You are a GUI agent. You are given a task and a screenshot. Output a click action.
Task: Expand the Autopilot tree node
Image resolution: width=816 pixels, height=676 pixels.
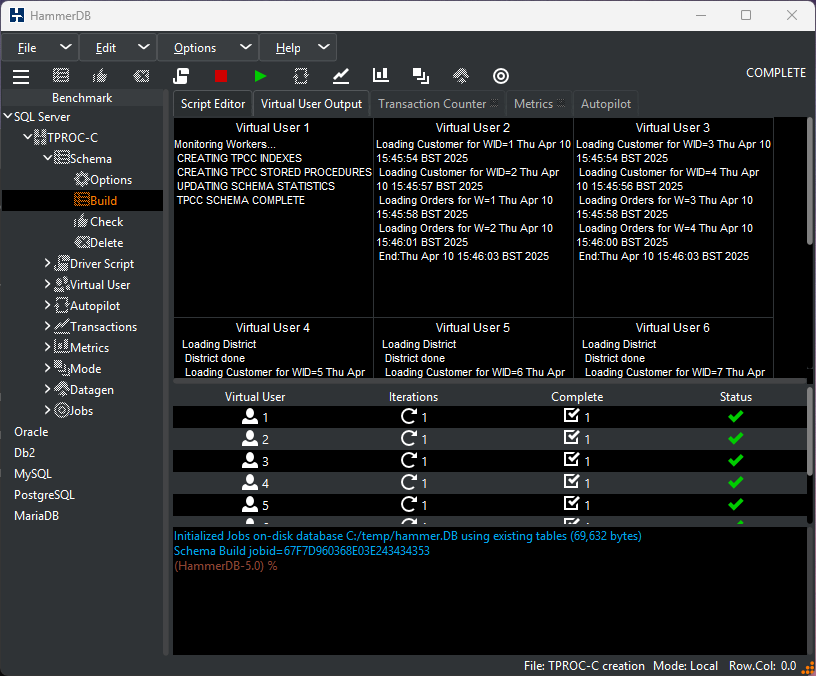(47, 305)
